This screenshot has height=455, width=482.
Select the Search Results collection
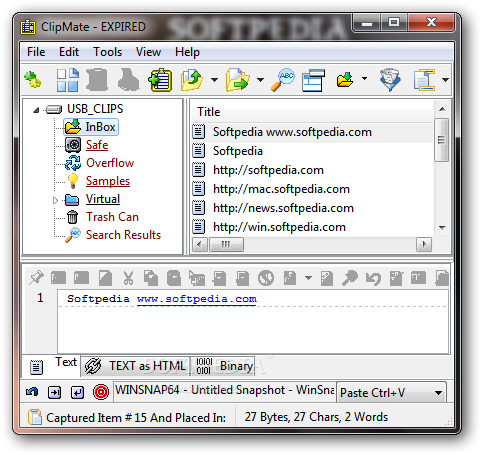(123, 235)
